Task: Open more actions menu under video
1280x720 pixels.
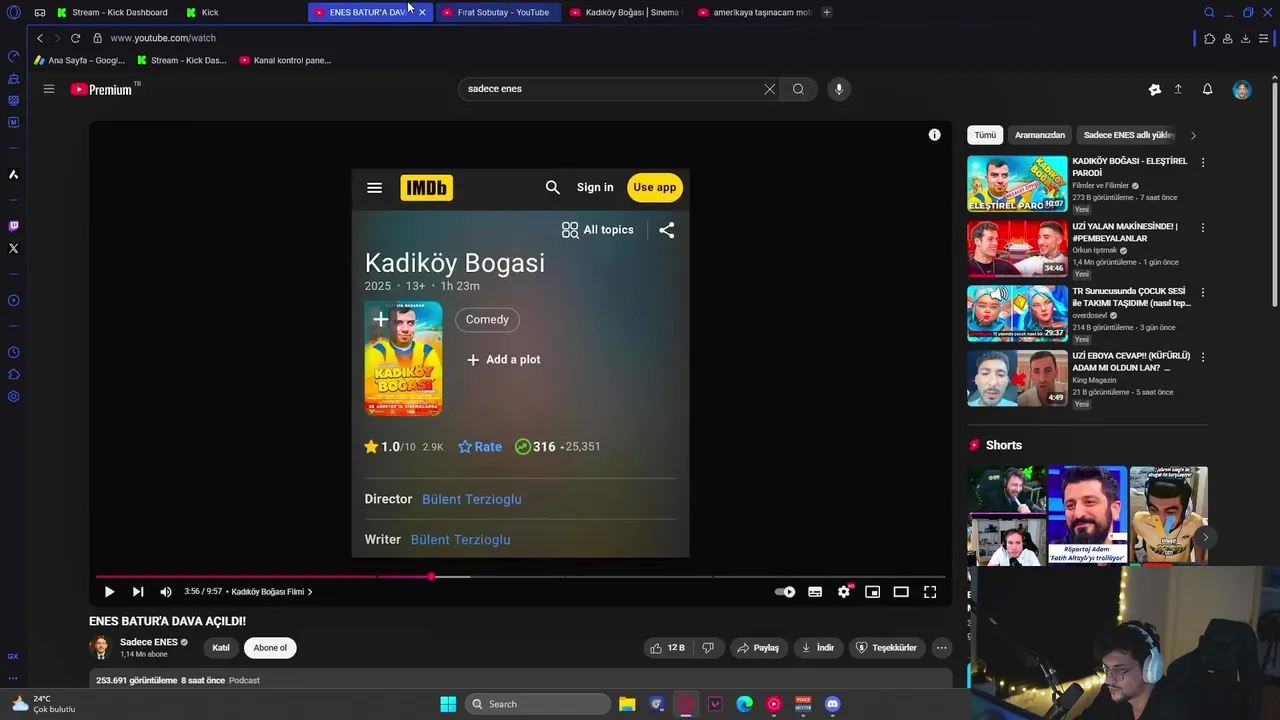Action: [x=941, y=648]
